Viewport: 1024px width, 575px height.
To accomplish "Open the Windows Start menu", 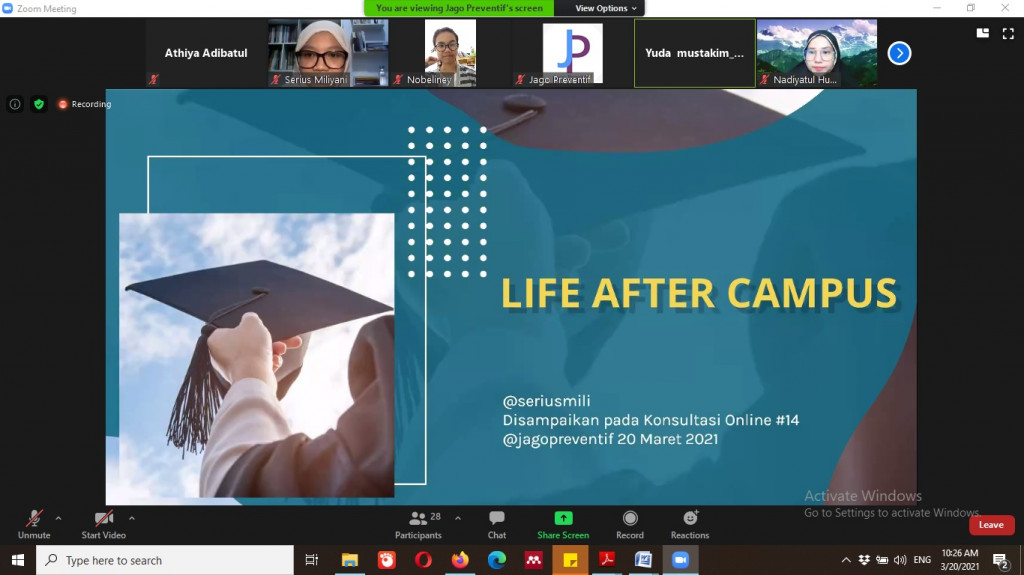I will point(18,560).
